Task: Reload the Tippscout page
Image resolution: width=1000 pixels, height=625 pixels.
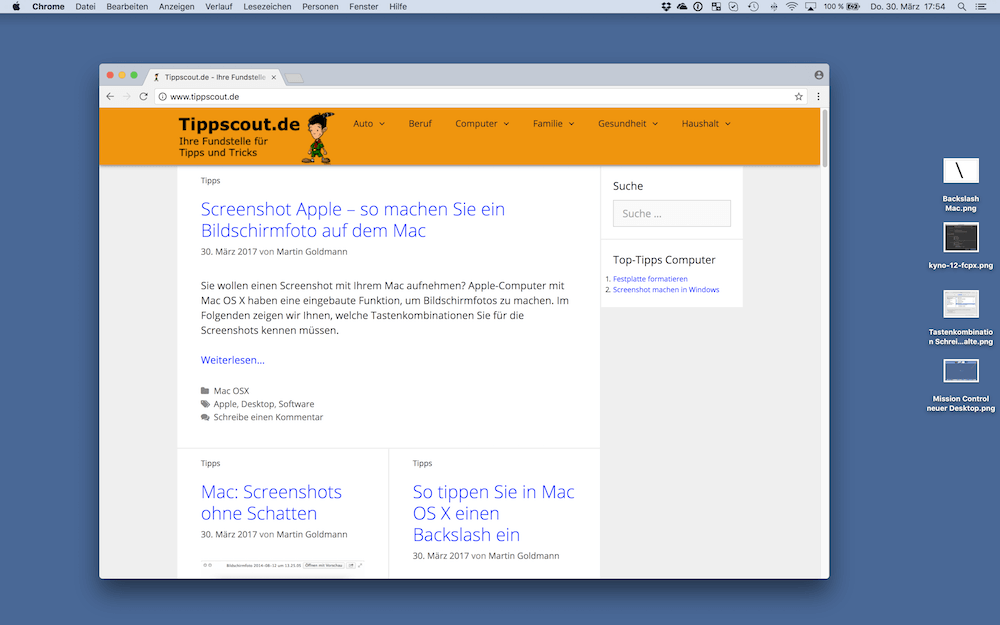Action: pos(143,96)
